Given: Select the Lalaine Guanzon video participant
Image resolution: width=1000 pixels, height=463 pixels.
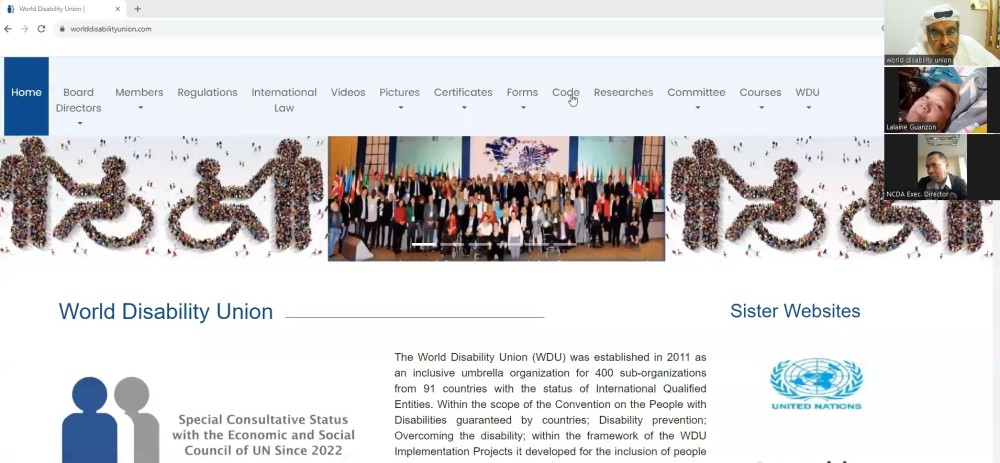Looking at the screenshot, I should point(941,100).
